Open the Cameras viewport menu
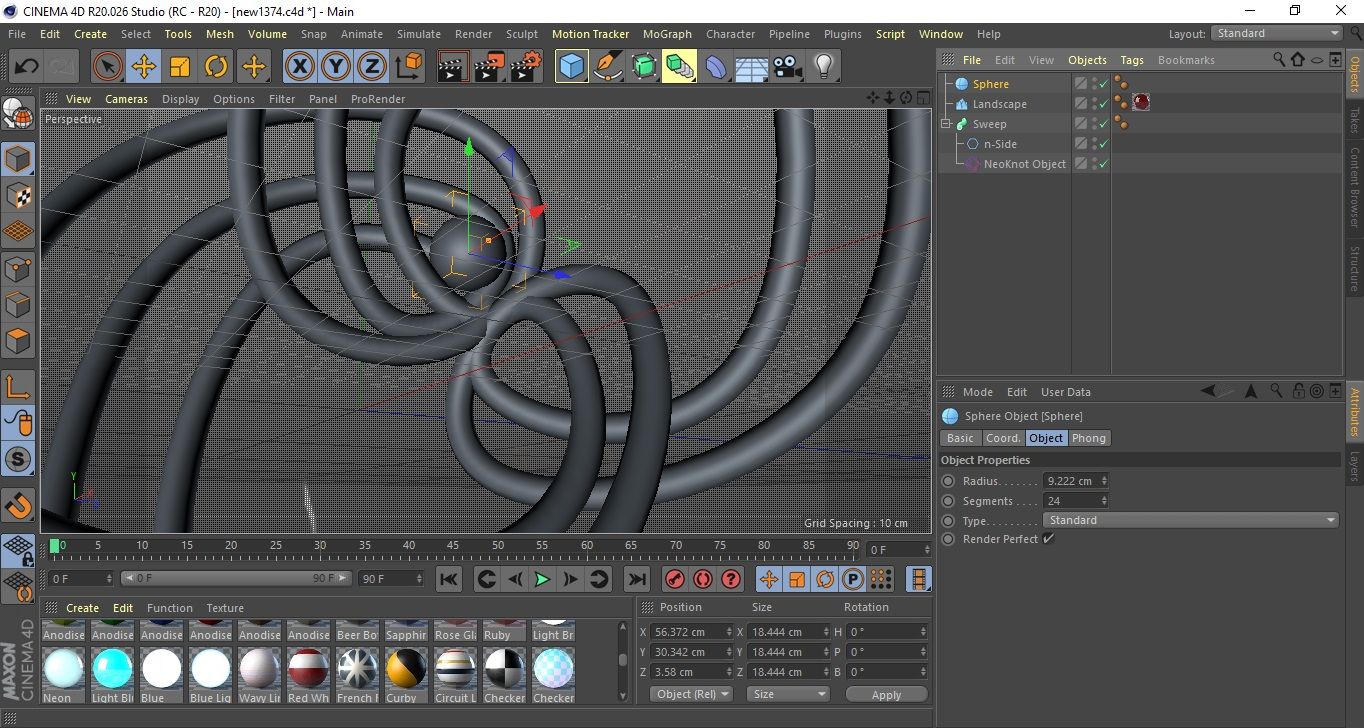The image size is (1364, 728). coord(127,99)
